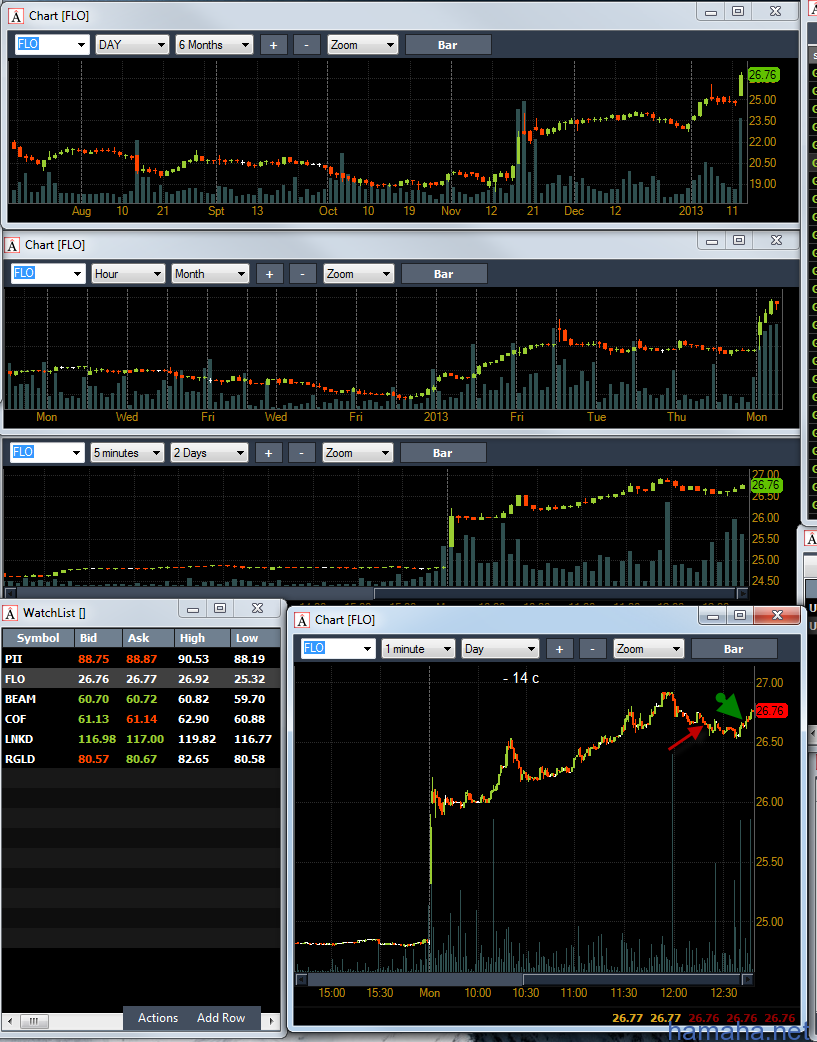The image size is (817, 1042).
Task: Select BEAM symbol in WatchList
Action: pos(20,698)
